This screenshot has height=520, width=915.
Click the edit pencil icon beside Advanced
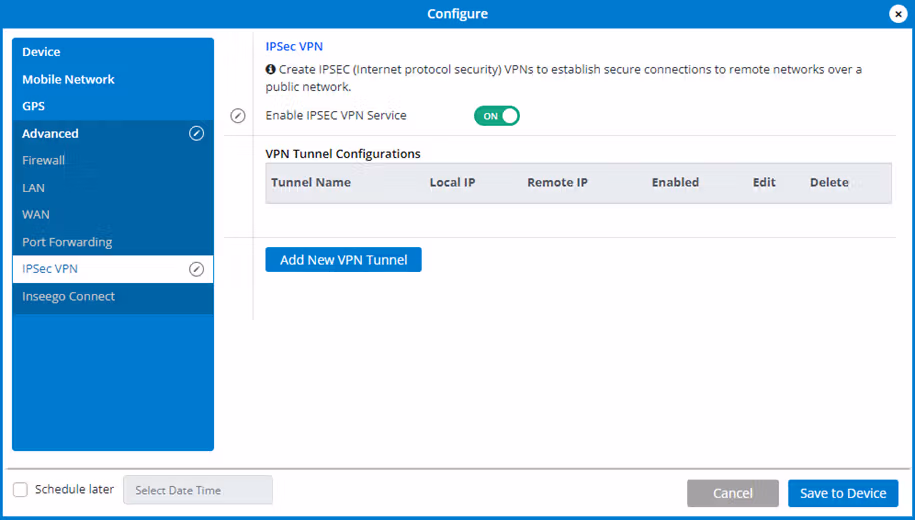(x=197, y=134)
